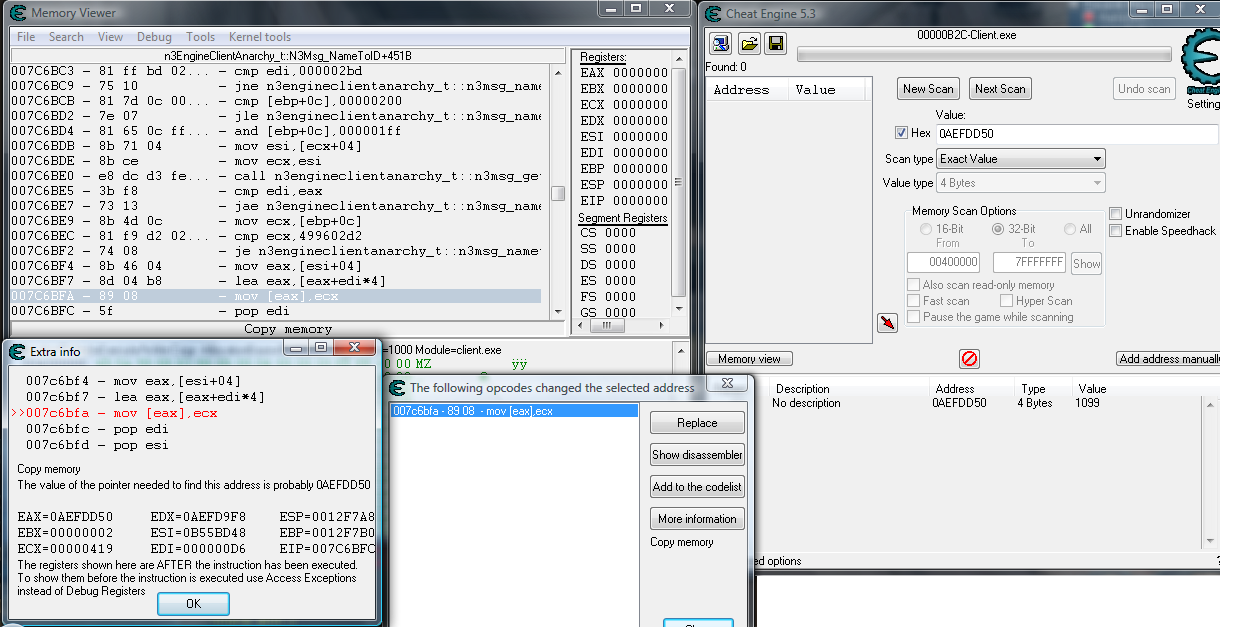Viewport: 1242px width, 629px height.
Task: Click the hex Value input field
Action: (1076, 133)
